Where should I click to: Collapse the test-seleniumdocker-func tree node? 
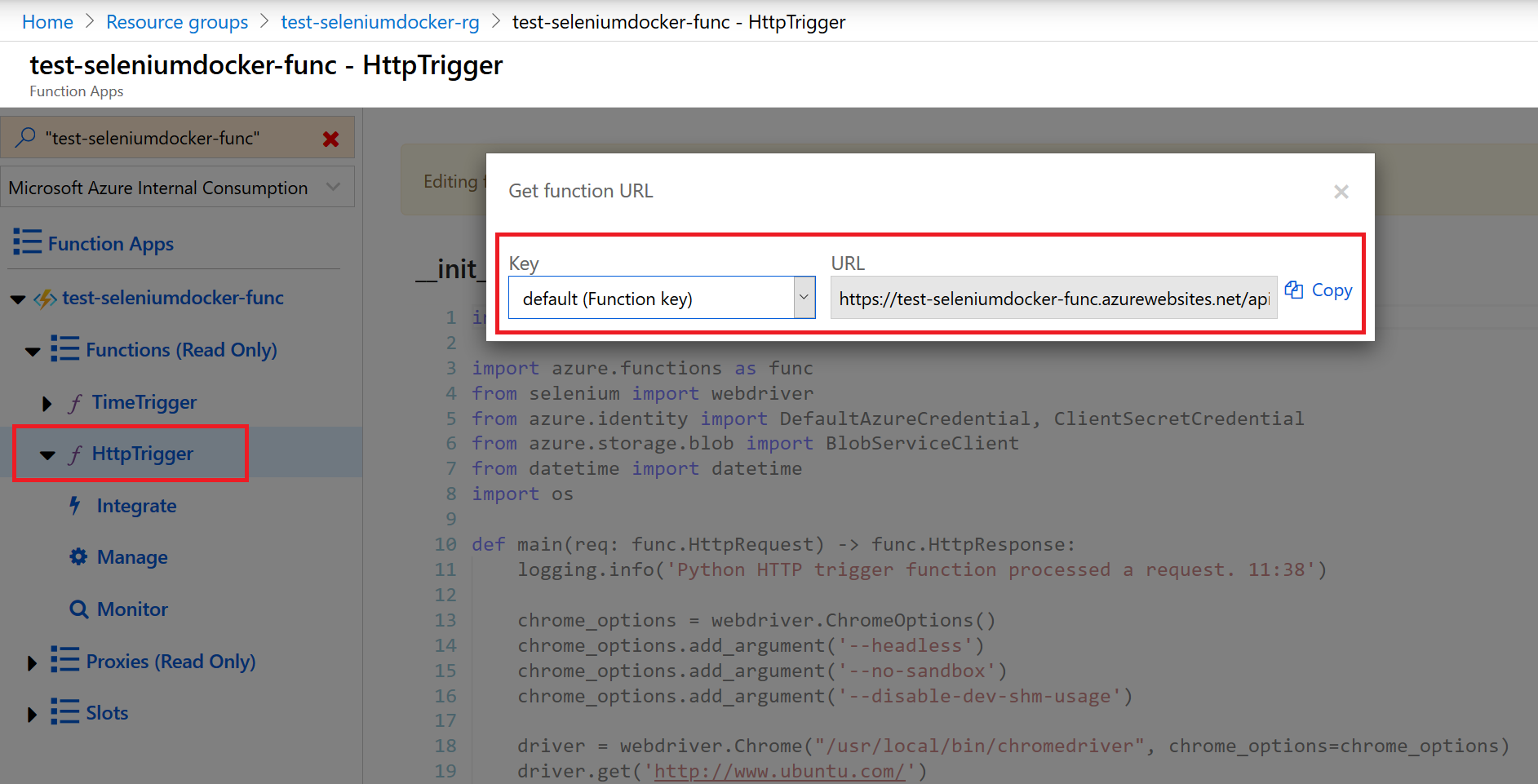(x=17, y=299)
